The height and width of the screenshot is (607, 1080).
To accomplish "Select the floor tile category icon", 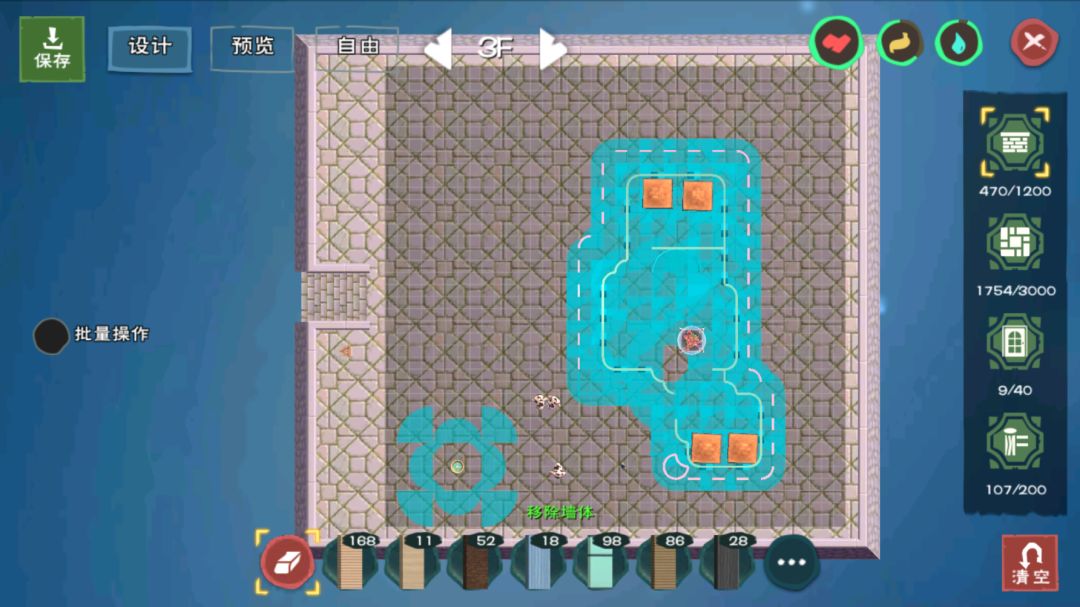I will click(x=1015, y=243).
